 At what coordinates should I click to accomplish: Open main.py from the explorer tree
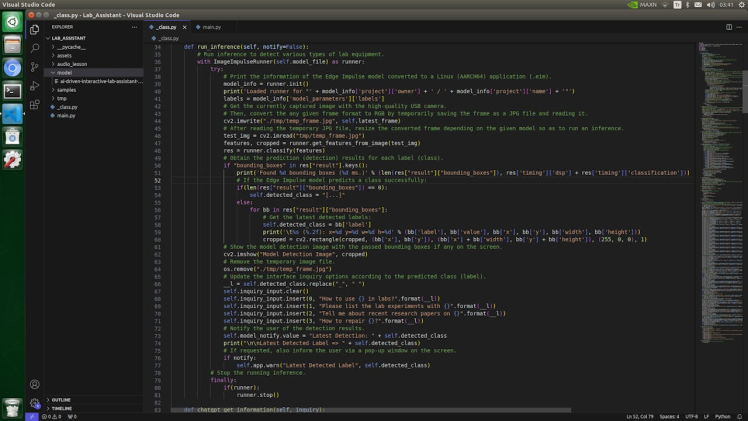tap(66, 115)
